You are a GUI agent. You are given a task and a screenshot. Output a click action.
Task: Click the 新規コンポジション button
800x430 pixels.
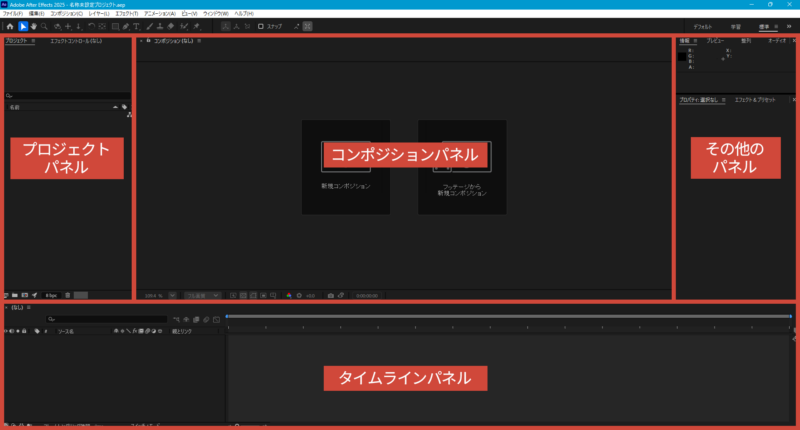coord(346,167)
